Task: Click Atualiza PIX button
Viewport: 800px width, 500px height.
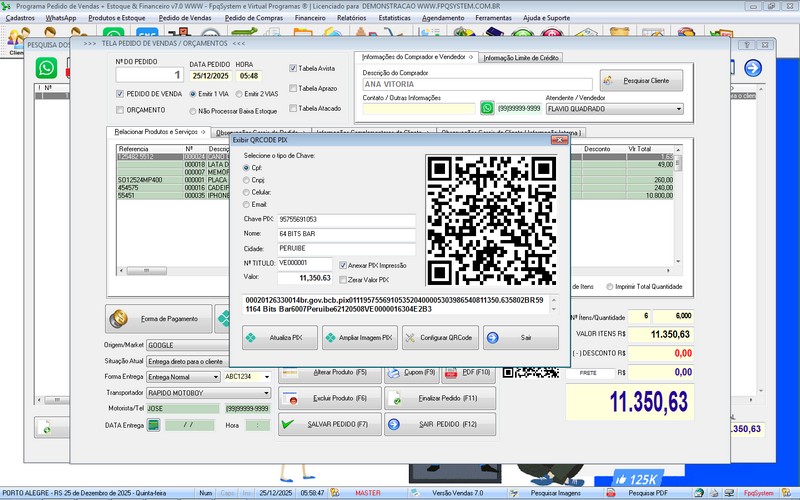Action: (x=280, y=338)
